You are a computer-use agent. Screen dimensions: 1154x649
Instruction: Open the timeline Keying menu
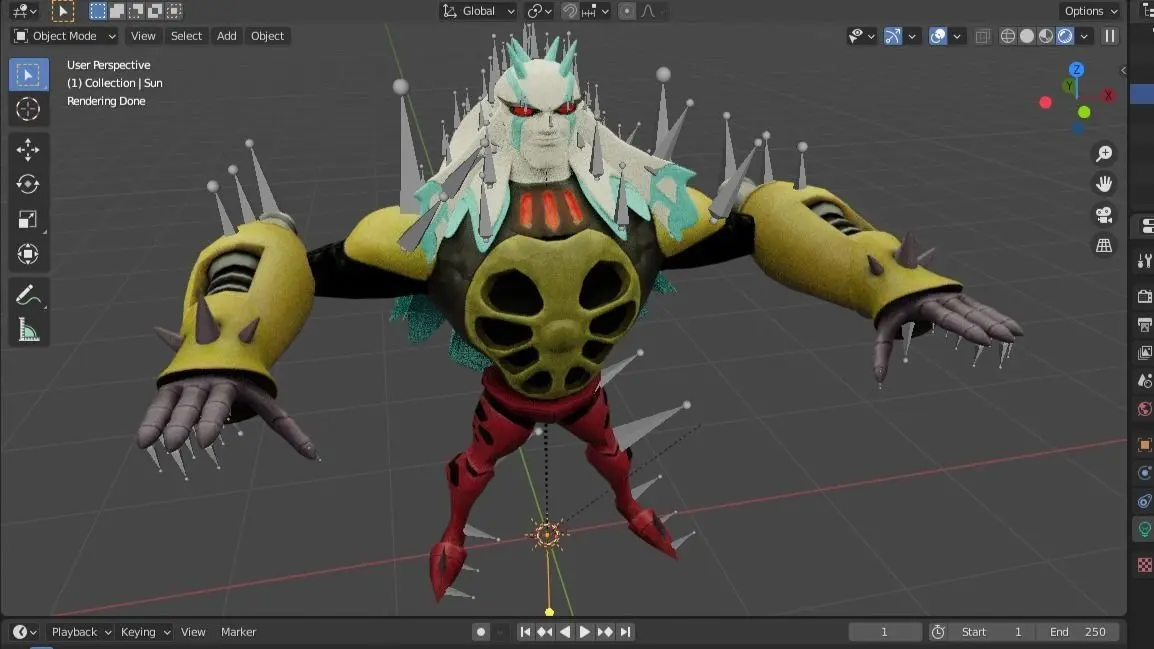click(x=145, y=632)
